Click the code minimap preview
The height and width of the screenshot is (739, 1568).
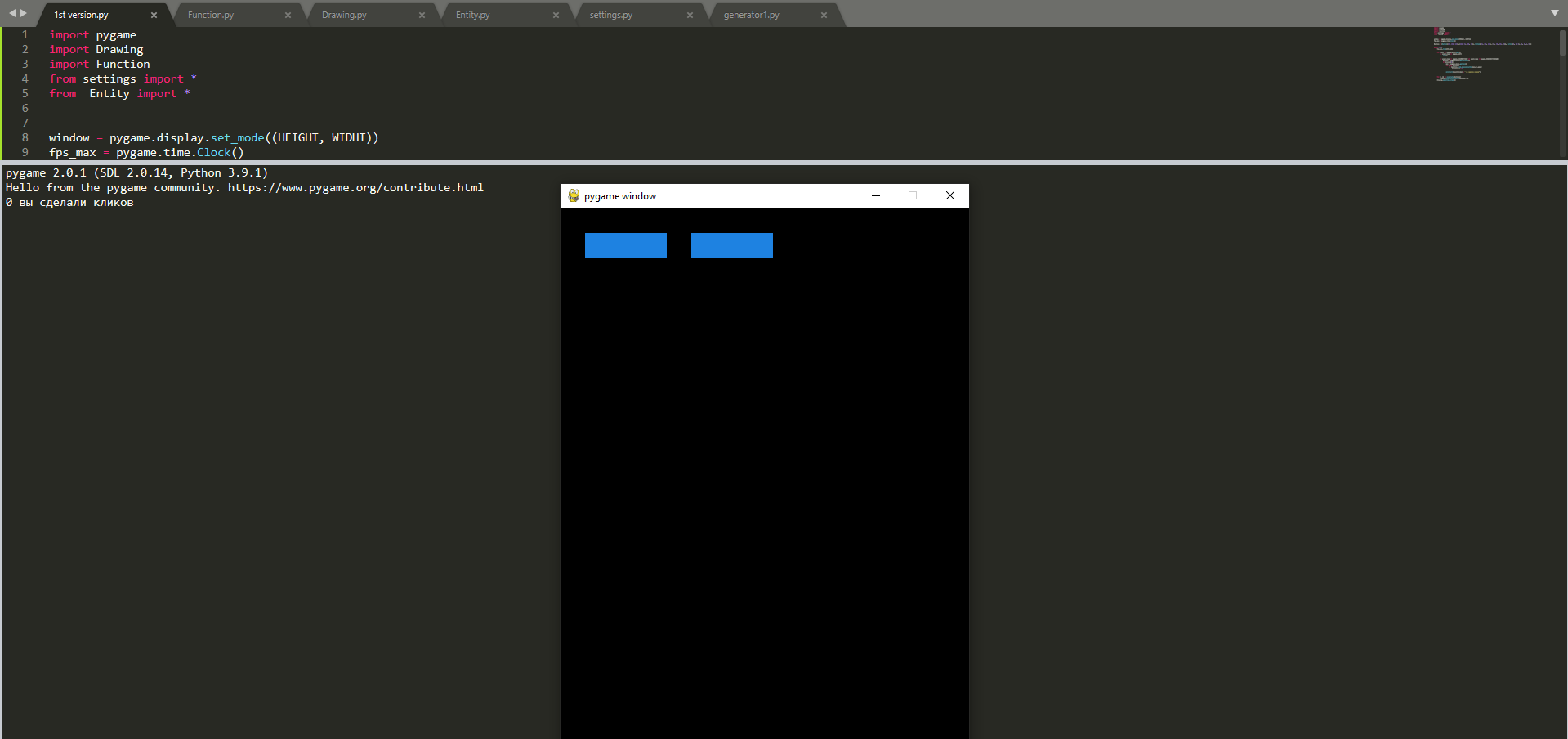[x=1481, y=55]
